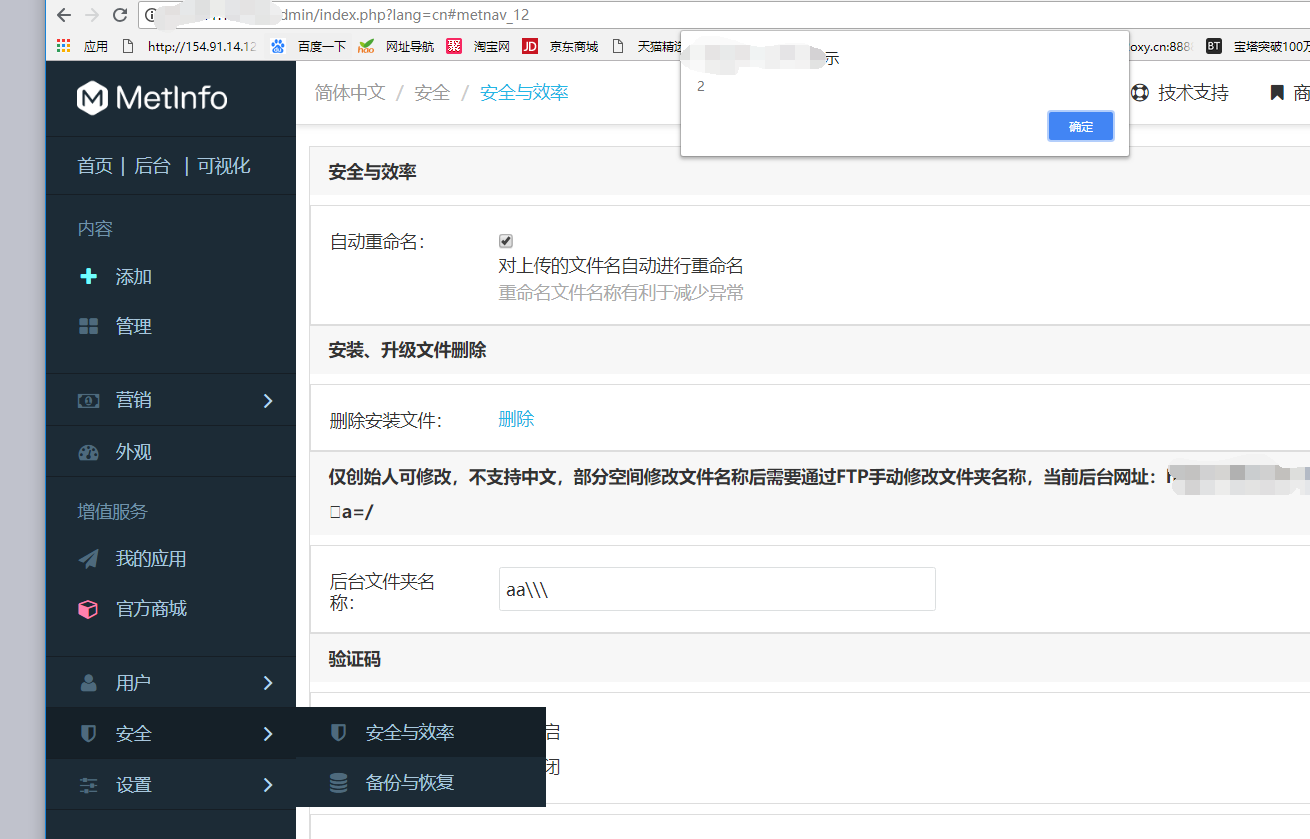Viewport: 1310px width, 839px height.
Task: Click the MetInfo logo
Action: (x=152, y=97)
